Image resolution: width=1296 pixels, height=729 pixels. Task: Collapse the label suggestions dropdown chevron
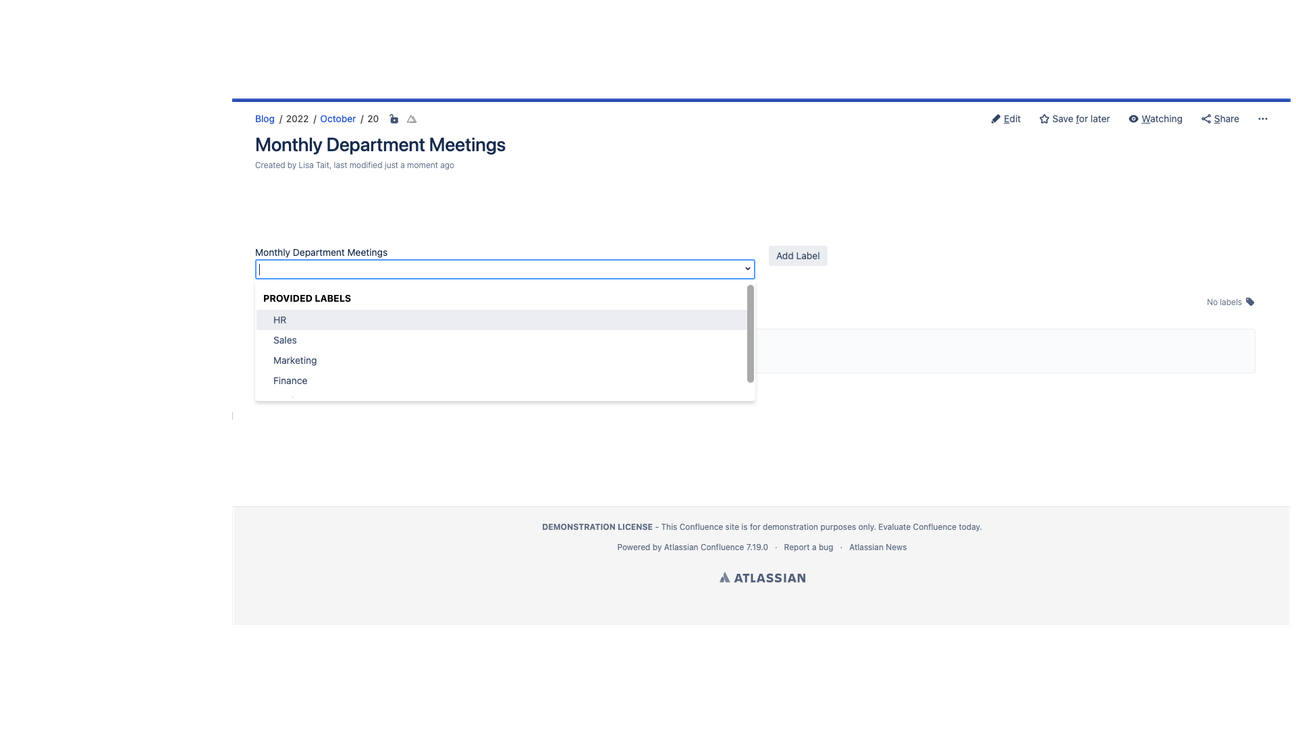click(x=746, y=268)
